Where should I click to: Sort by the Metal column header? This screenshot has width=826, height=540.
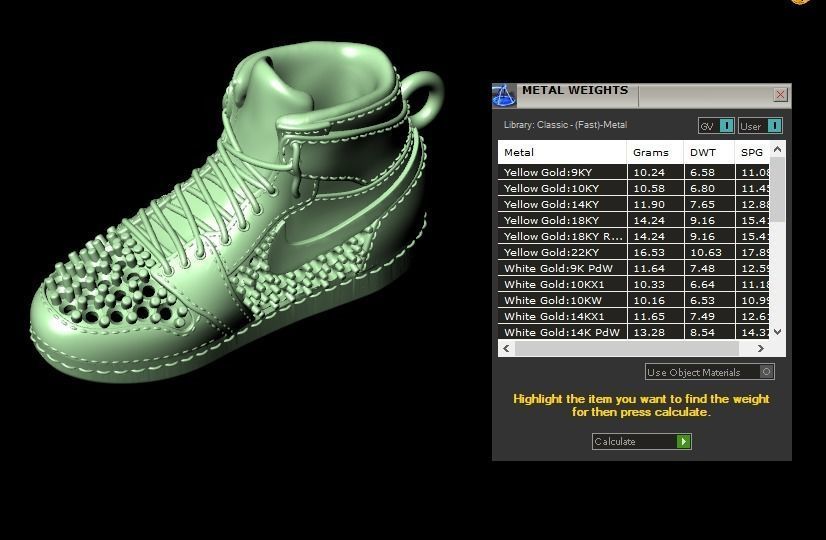[x=562, y=152]
